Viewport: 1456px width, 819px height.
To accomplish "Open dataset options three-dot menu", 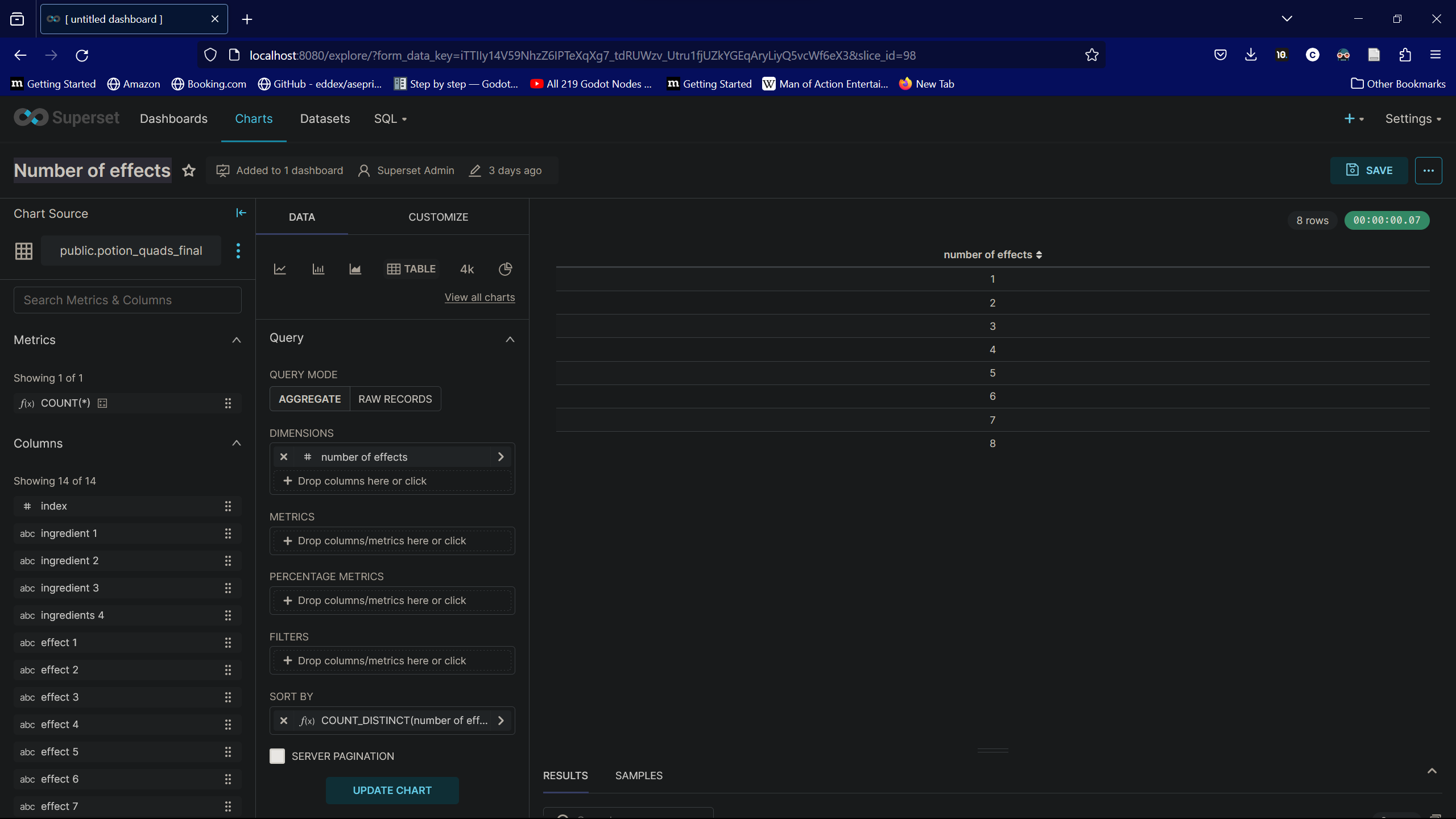I will click(238, 251).
